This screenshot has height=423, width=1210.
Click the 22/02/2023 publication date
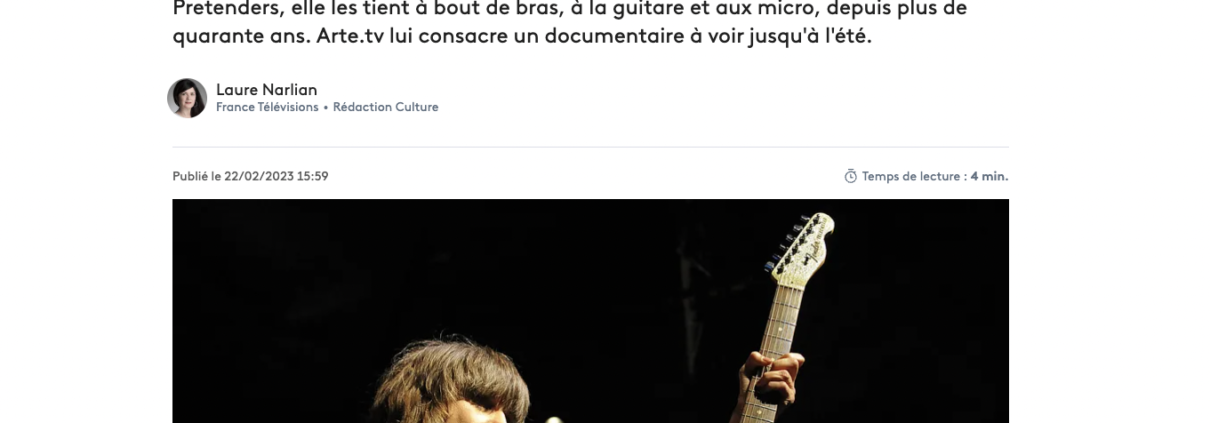tap(258, 176)
